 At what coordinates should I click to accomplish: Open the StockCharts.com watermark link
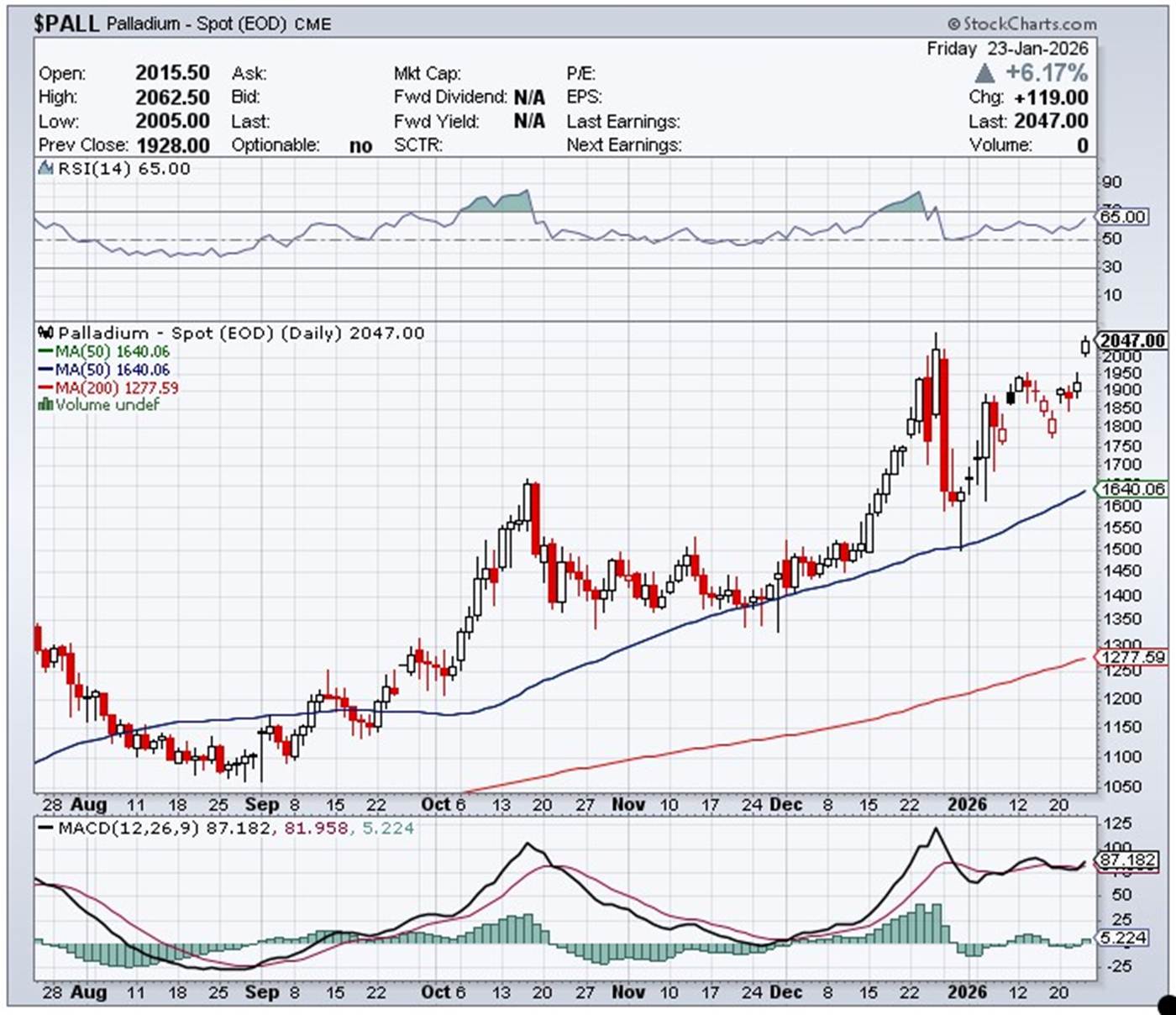pyautogui.click(x=1029, y=24)
